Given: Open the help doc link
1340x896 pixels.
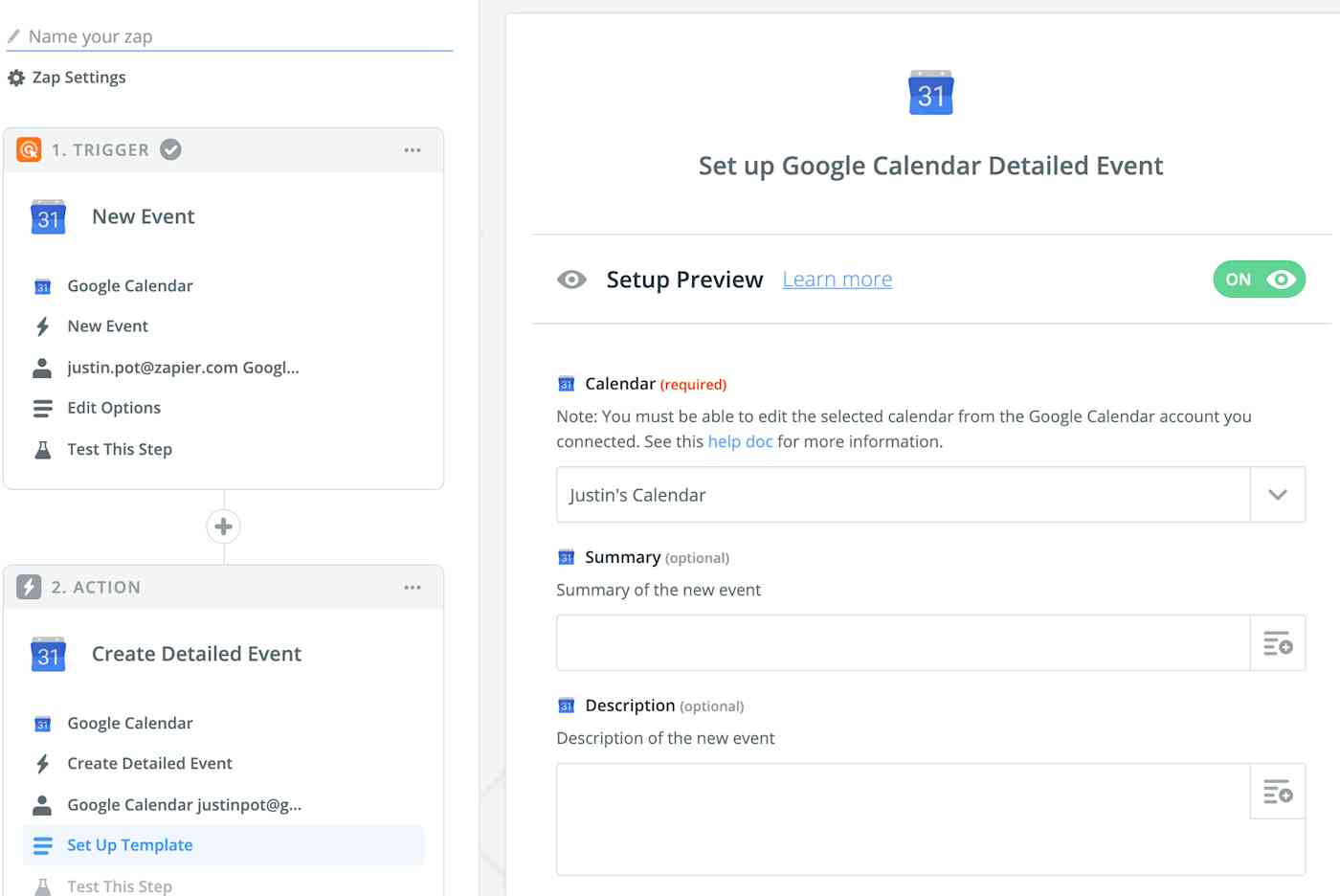Looking at the screenshot, I should 740,441.
